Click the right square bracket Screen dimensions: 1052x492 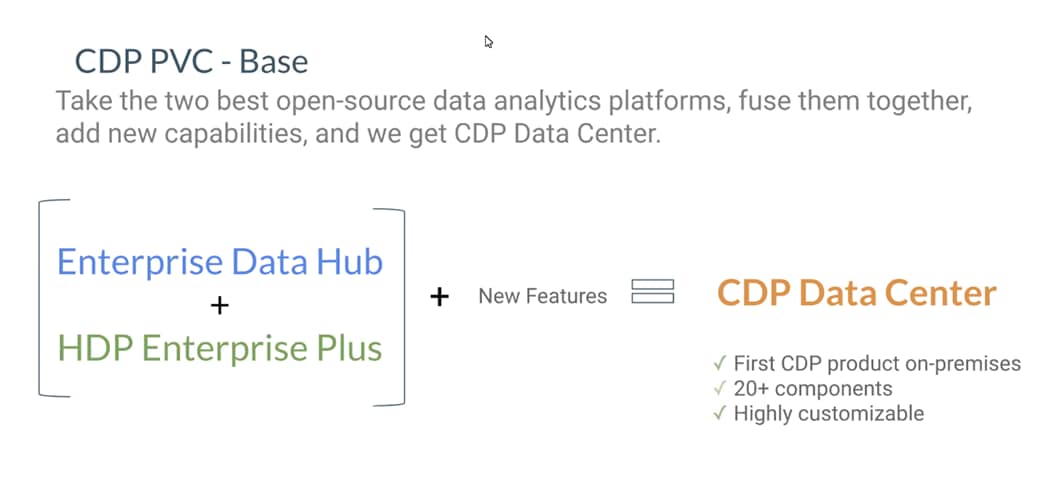(x=389, y=307)
